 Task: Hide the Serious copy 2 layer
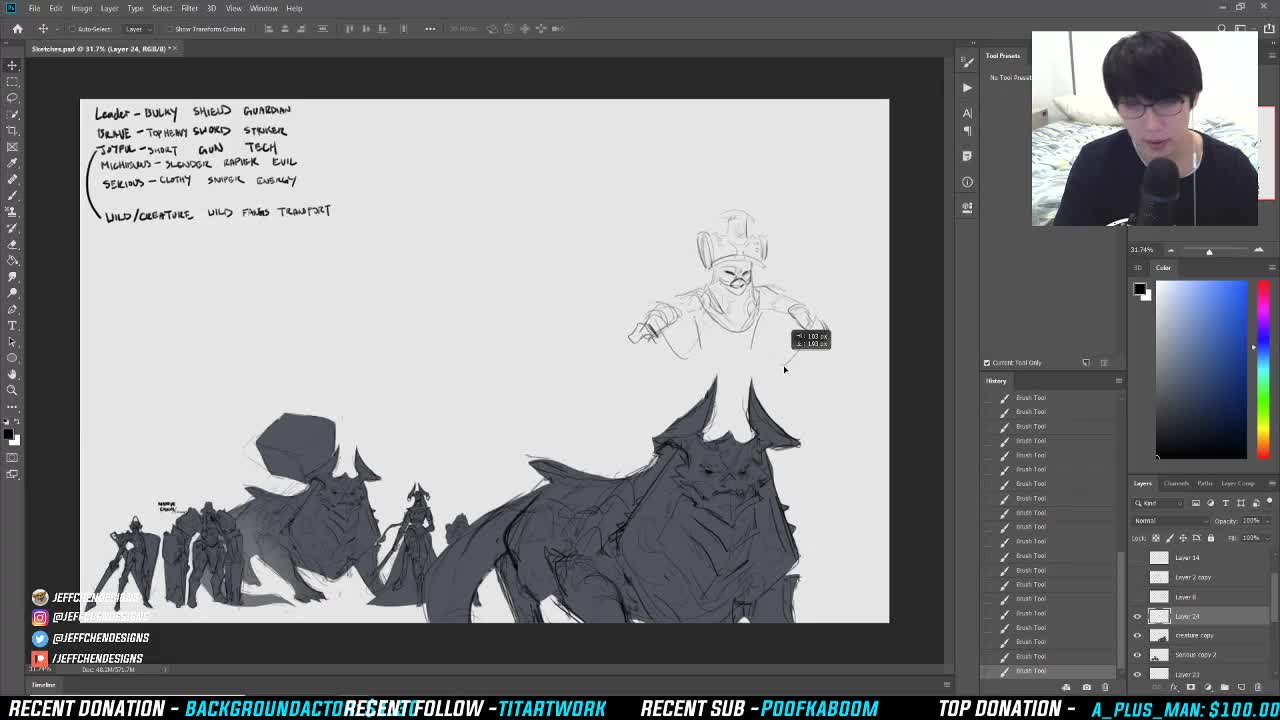[x=1136, y=655]
